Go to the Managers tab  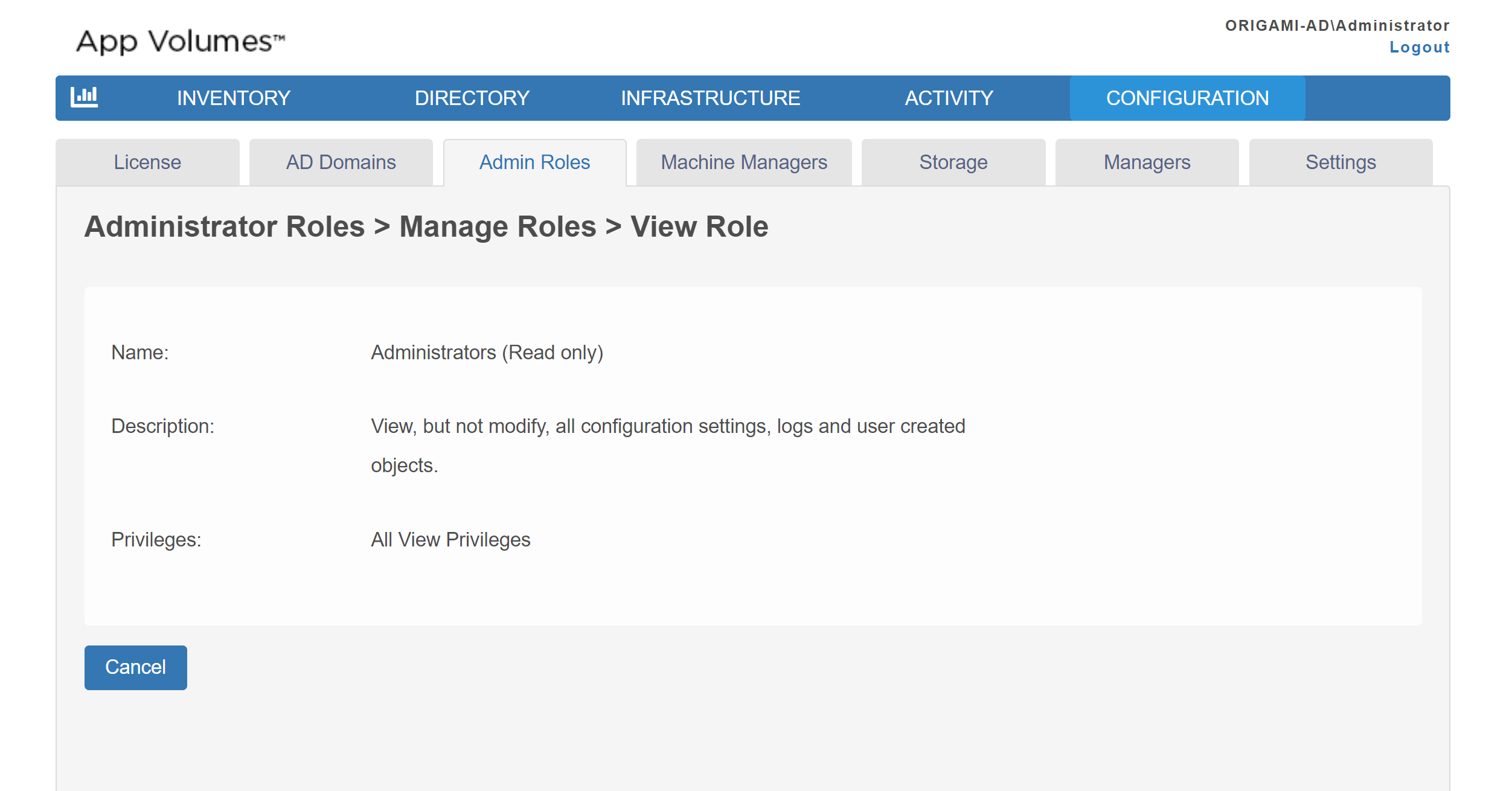(1147, 162)
